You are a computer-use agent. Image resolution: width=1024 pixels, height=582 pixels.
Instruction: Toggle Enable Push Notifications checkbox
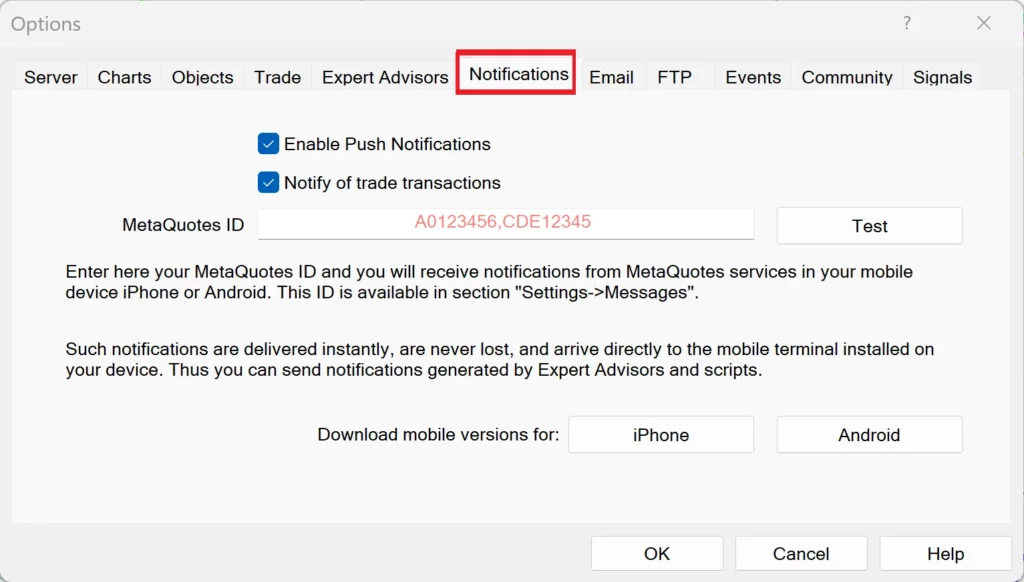[x=268, y=144]
